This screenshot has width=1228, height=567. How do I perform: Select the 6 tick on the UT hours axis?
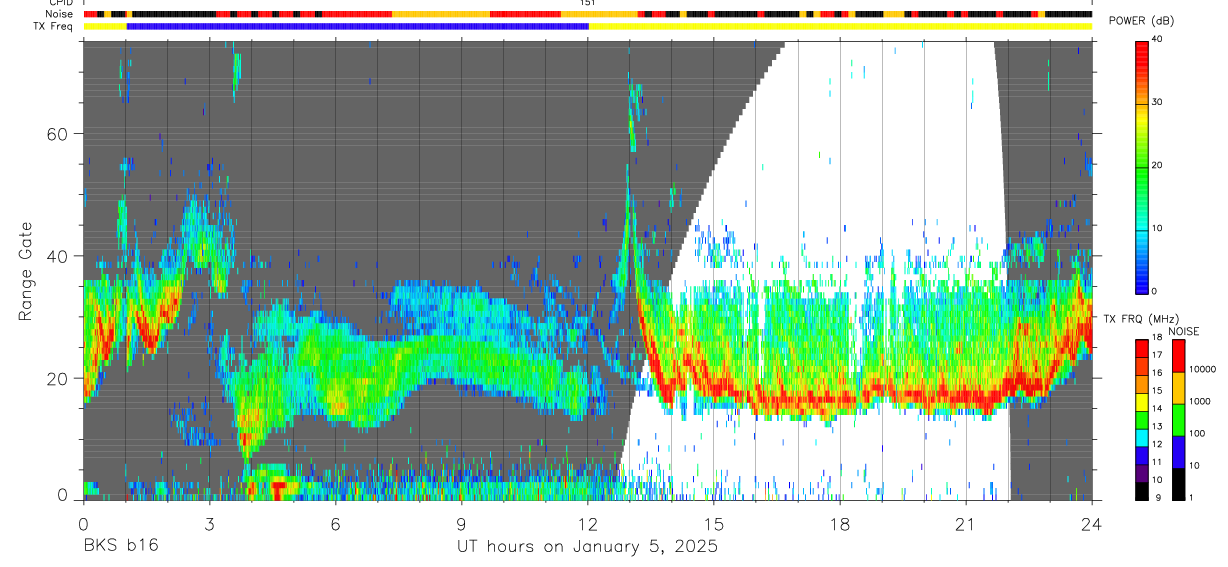[335, 523]
